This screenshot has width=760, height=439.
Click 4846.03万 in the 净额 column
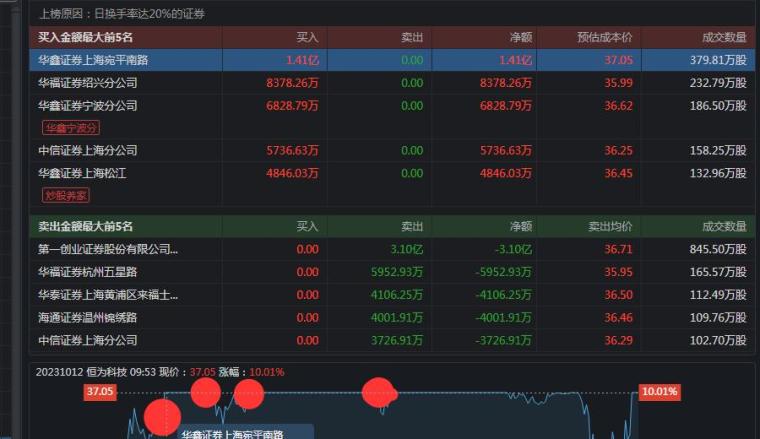pyautogui.click(x=506, y=173)
